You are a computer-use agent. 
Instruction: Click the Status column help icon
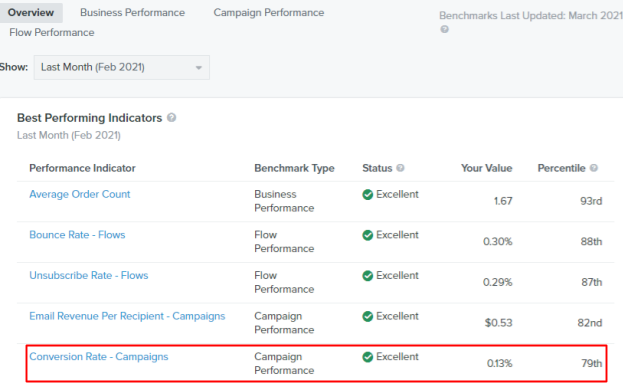click(400, 168)
